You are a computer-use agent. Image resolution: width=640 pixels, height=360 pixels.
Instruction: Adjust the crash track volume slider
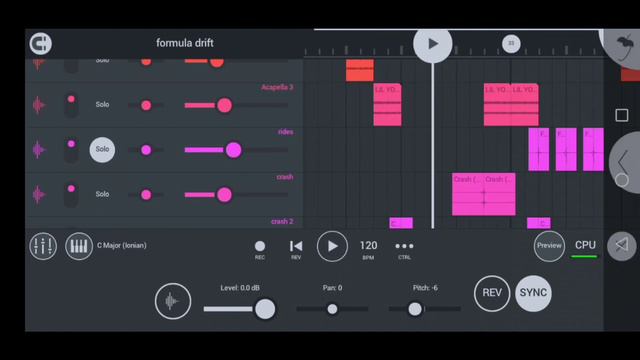[236, 195]
